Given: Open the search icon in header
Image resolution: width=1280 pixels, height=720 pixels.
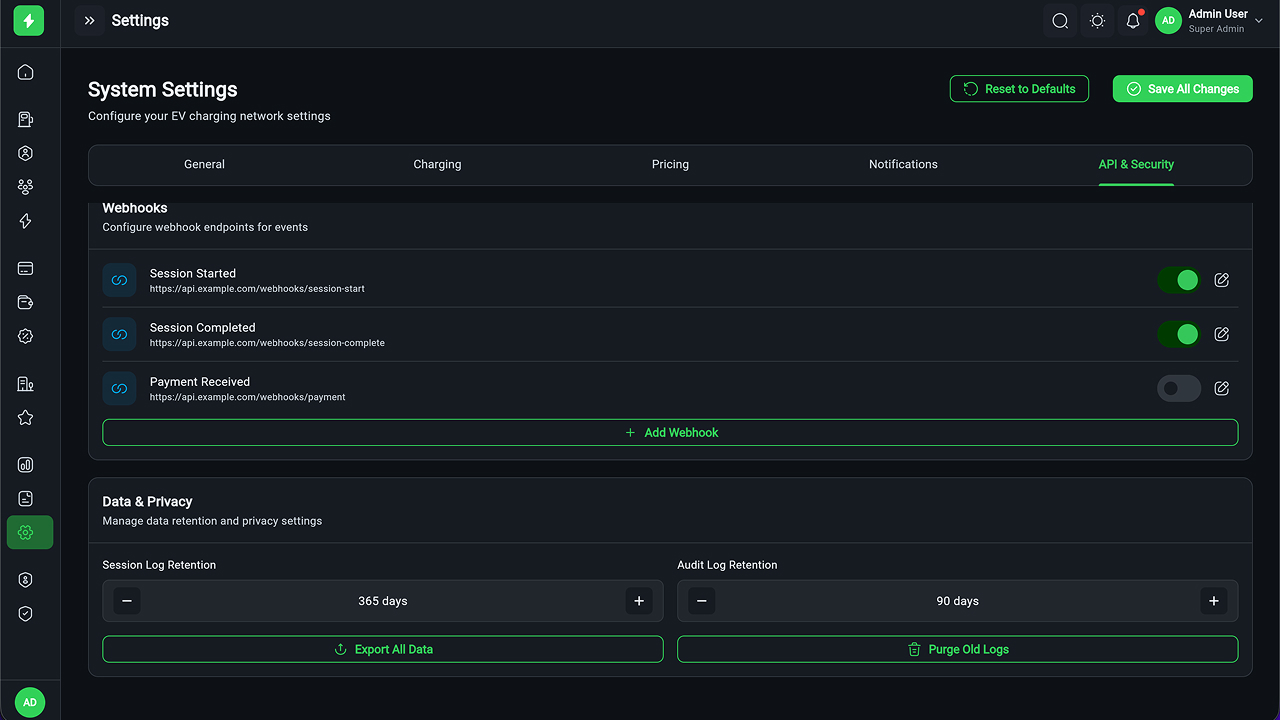Looking at the screenshot, I should click(x=1060, y=21).
